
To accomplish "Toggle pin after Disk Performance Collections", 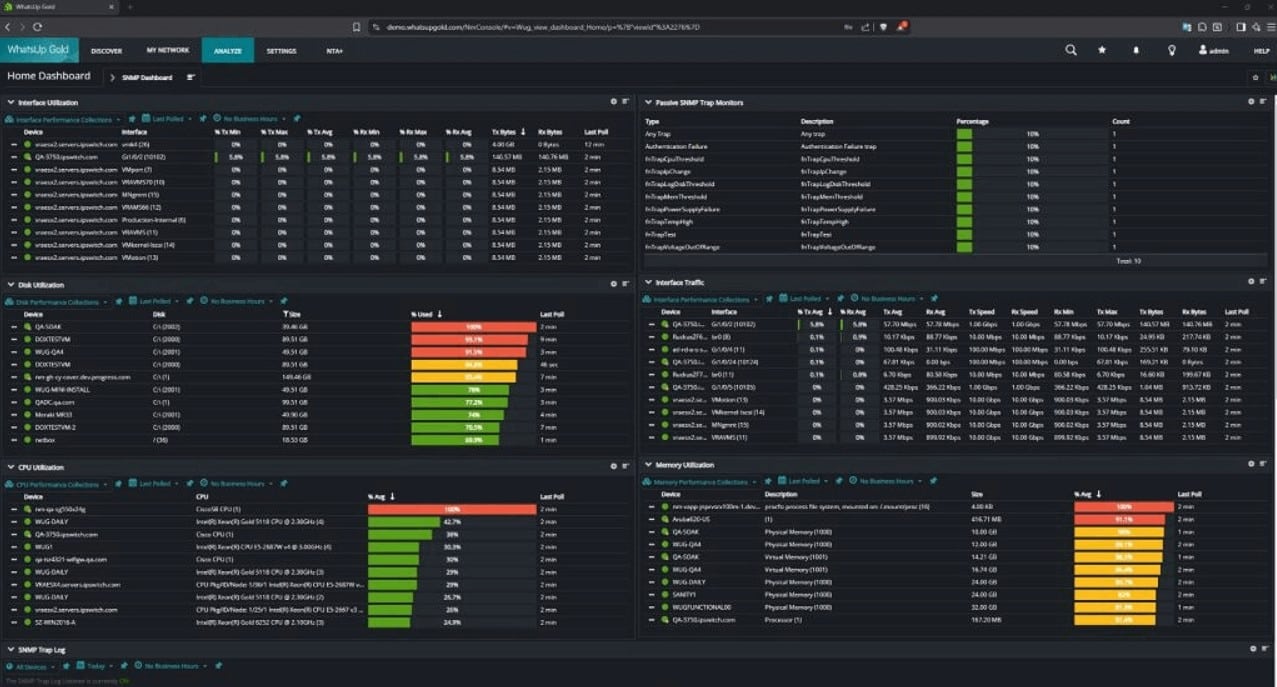I will [x=119, y=301].
